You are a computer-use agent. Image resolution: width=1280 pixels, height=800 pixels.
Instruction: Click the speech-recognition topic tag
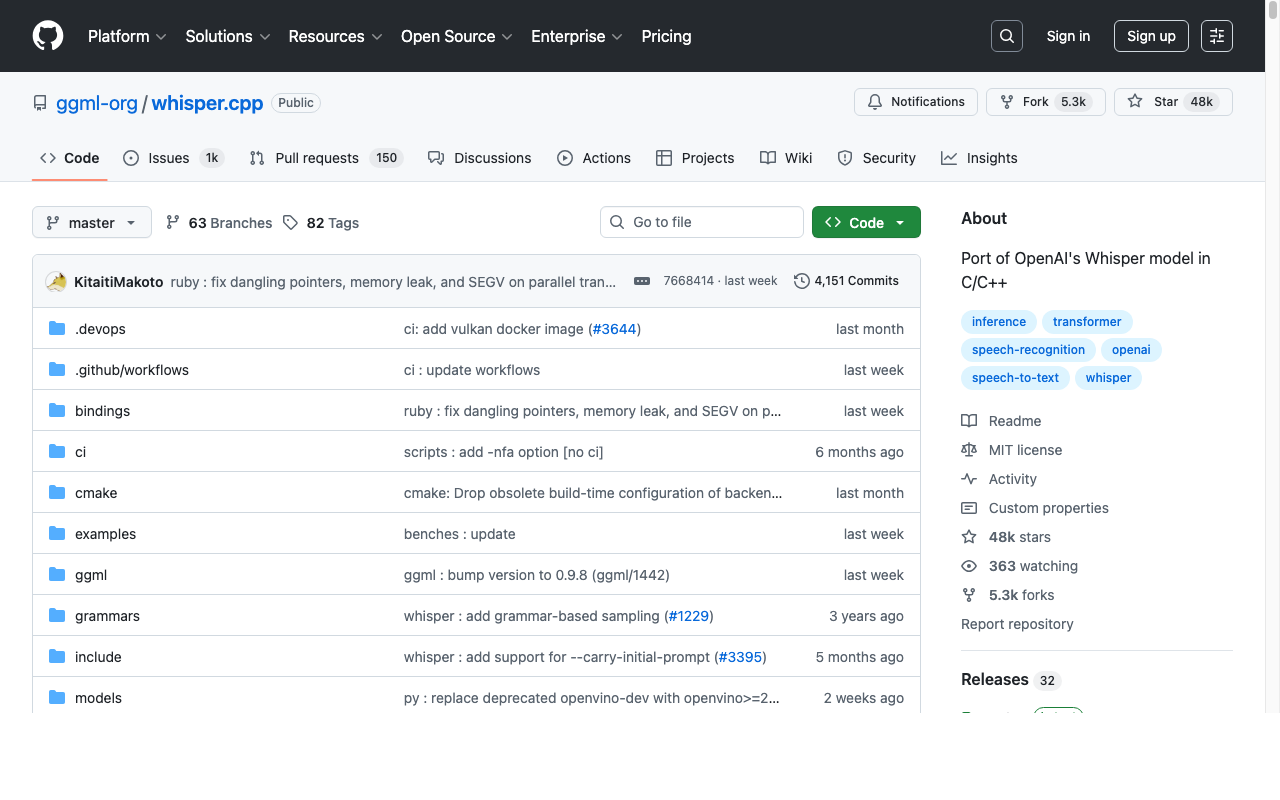tap(1028, 349)
